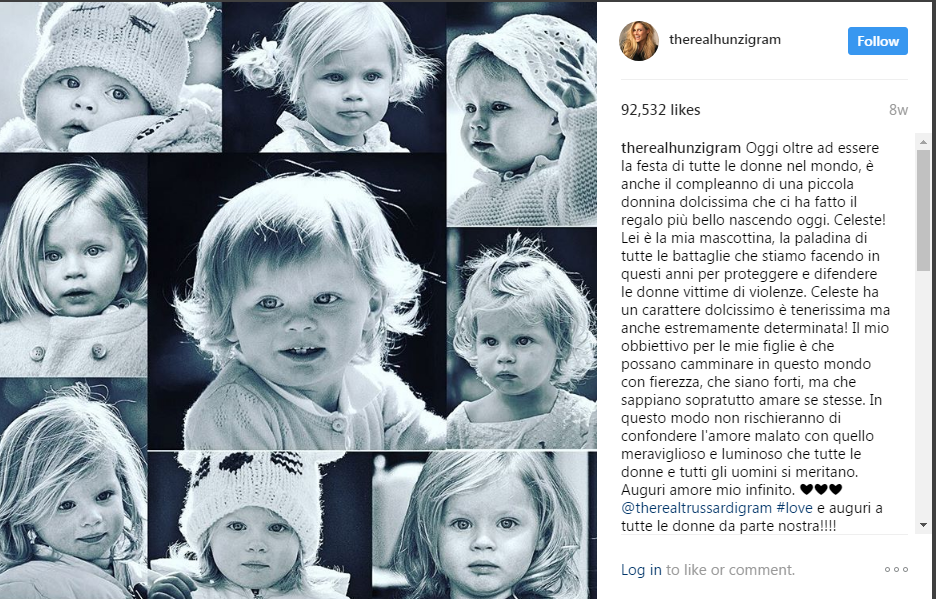Screen dimensions: 936x599
Task: Click the Log in link
Action: tap(641, 570)
